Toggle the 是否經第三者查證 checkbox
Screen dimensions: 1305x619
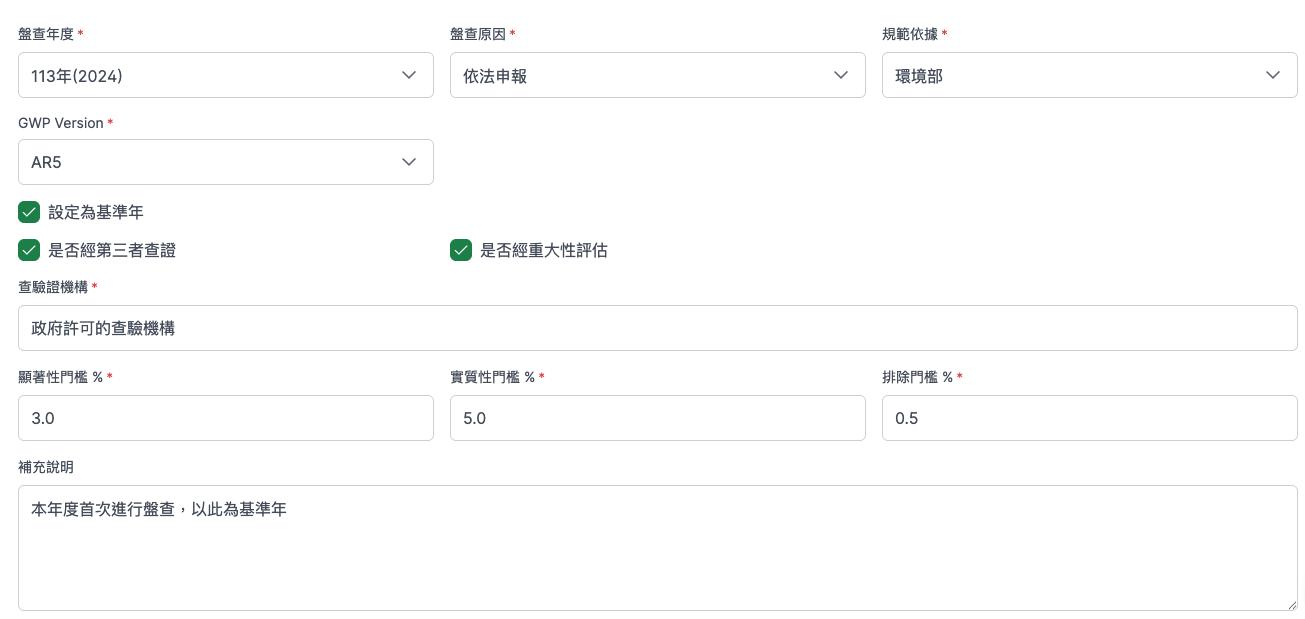coord(29,250)
